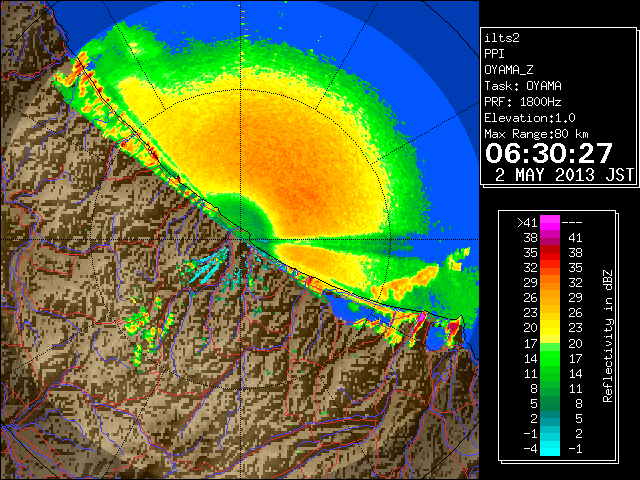Click the '>41' legend label
The height and width of the screenshot is (480, 640).
(x=527, y=223)
